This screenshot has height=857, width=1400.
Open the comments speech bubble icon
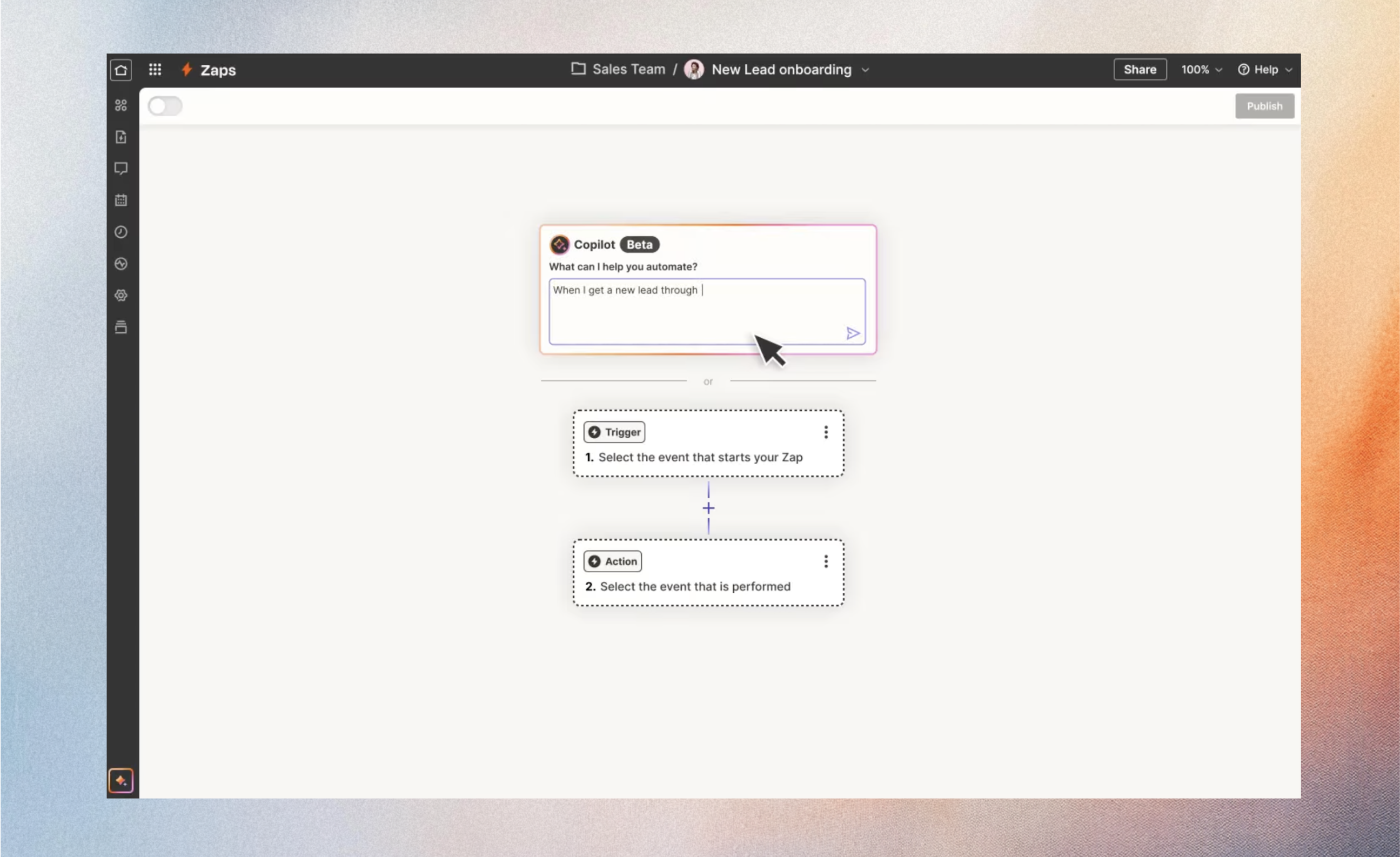tap(120, 169)
